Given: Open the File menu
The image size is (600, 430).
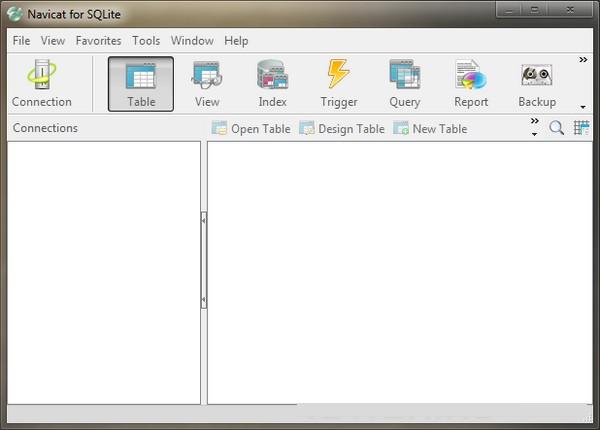Looking at the screenshot, I should tap(22, 41).
